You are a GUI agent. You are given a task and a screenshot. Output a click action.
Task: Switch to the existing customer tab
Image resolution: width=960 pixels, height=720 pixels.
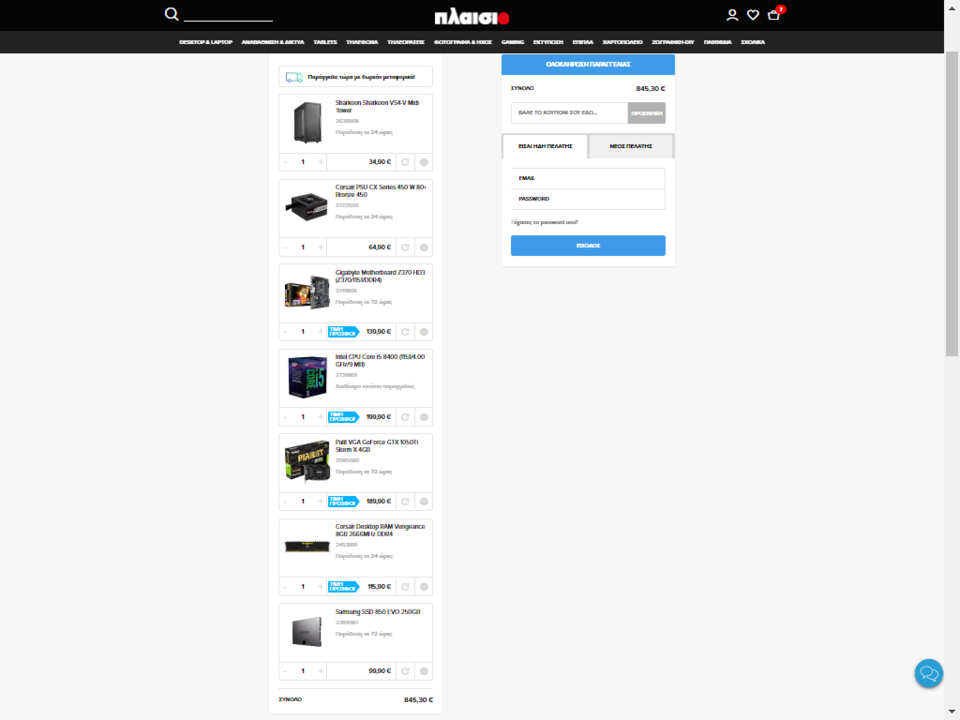tap(545, 146)
